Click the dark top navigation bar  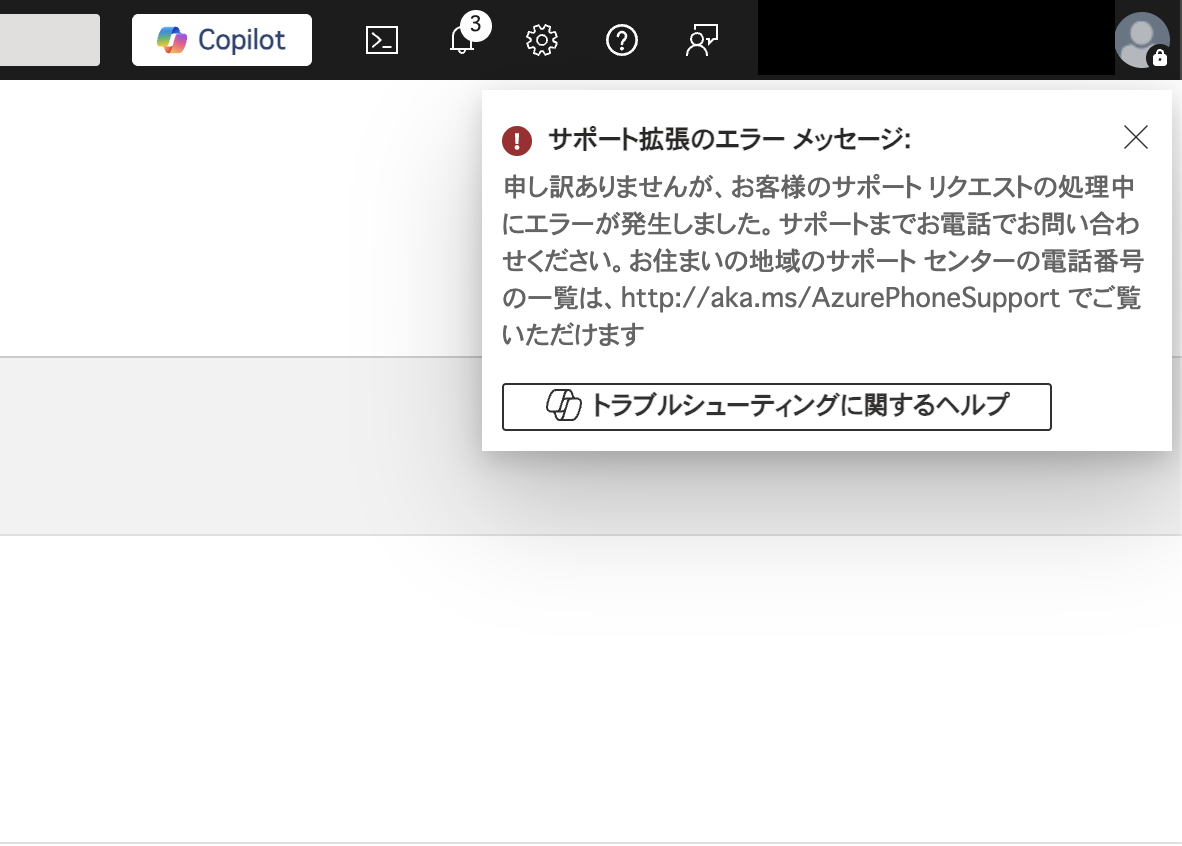900,40
